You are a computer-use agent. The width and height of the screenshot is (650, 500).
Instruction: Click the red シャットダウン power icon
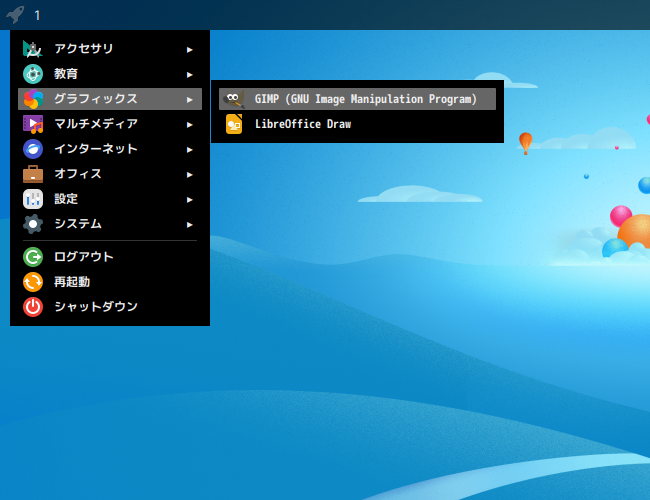(x=33, y=307)
